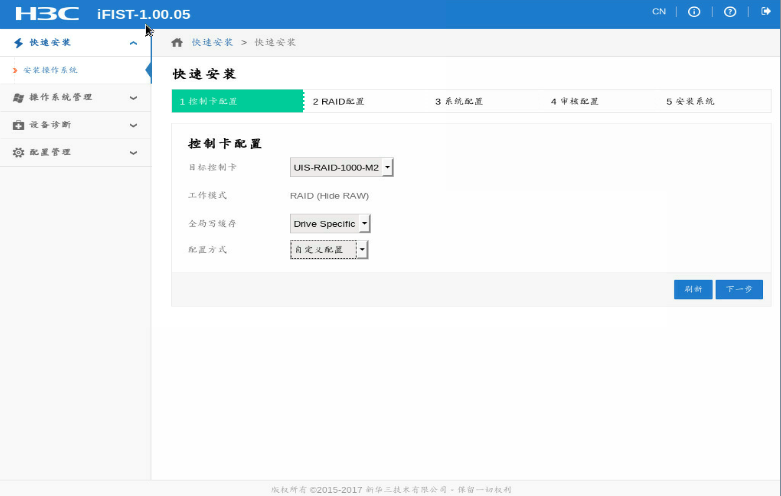The image size is (781, 496).
Task: Click the H3C logo in header
Action: (48, 14)
